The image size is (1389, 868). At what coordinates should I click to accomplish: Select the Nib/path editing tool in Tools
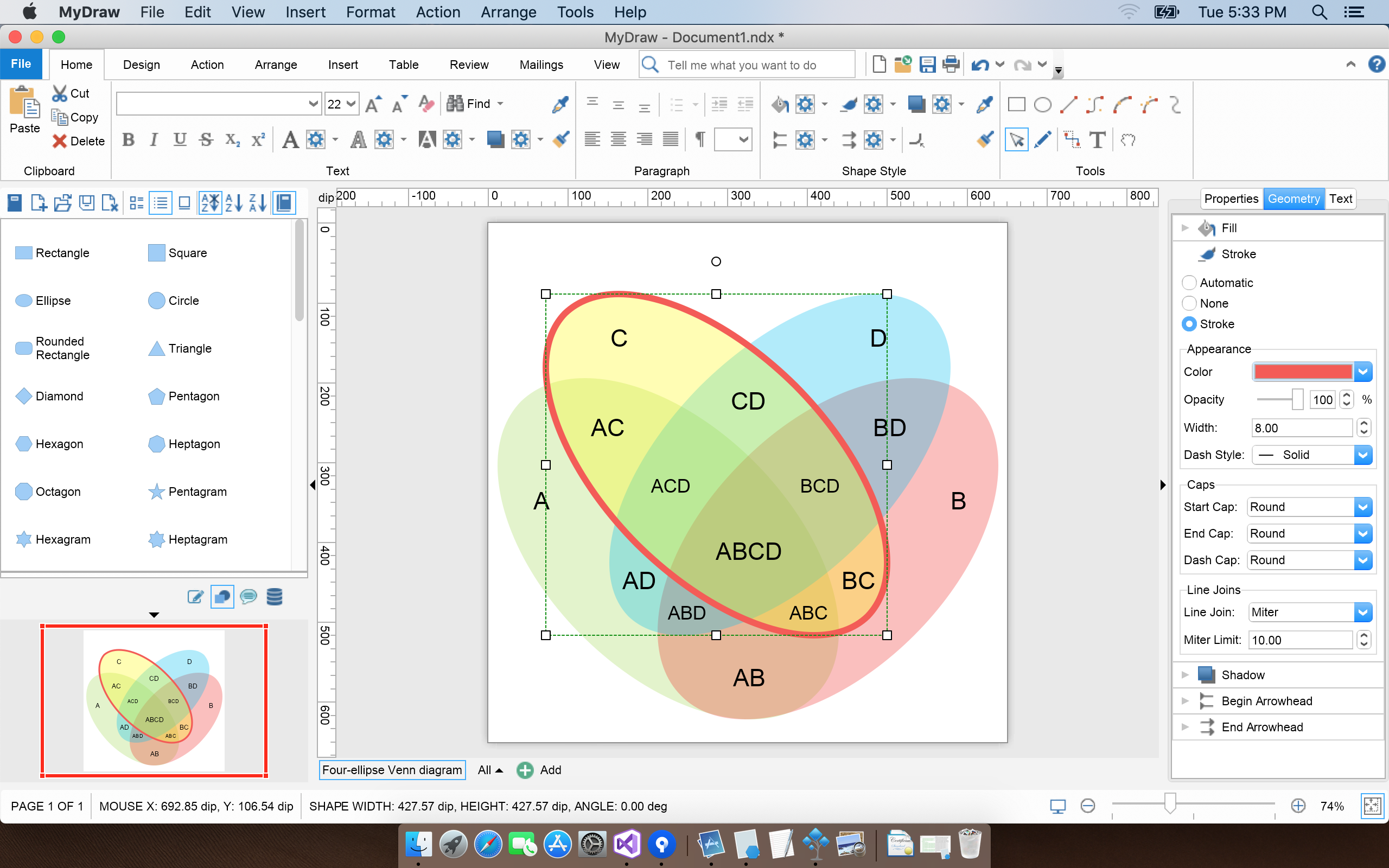tap(1071, 139)
